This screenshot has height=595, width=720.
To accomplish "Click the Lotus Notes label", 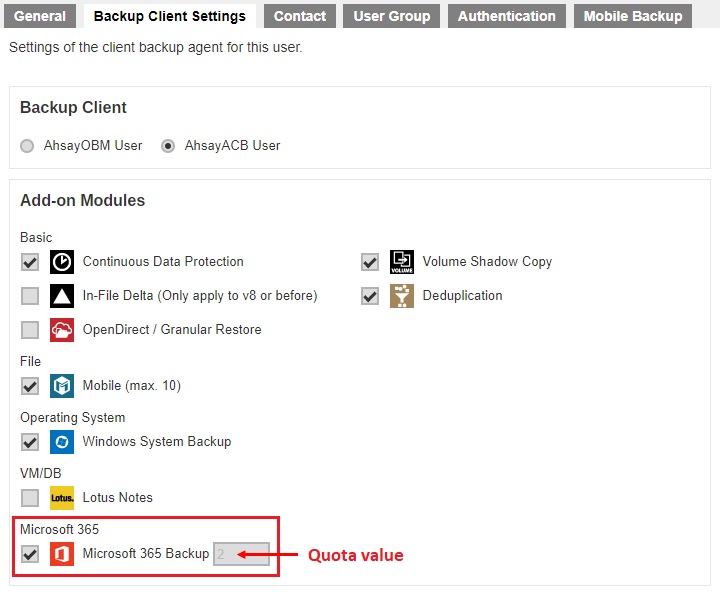I will [x=118, y=498].
